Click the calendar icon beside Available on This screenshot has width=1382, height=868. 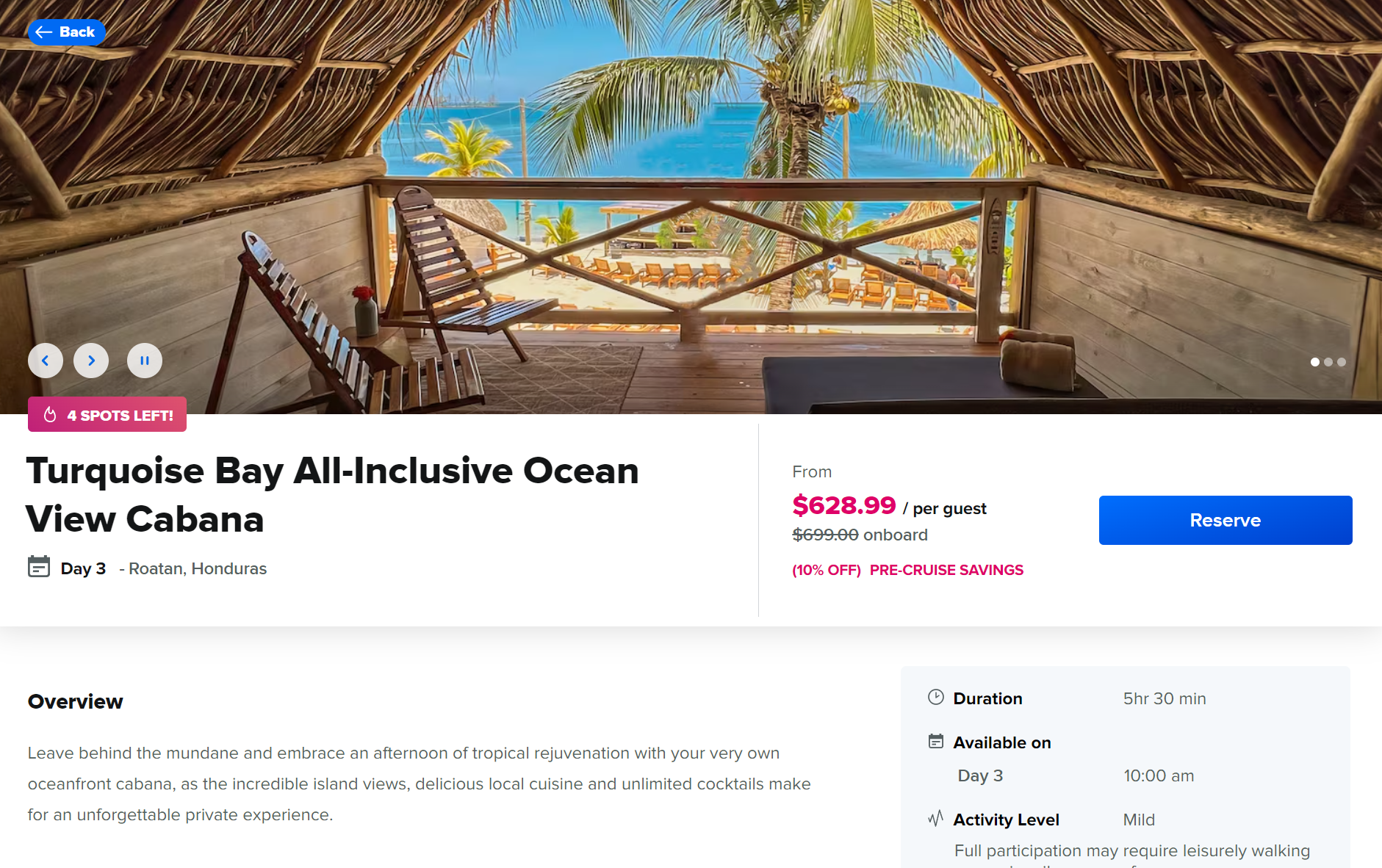(935, 742)
